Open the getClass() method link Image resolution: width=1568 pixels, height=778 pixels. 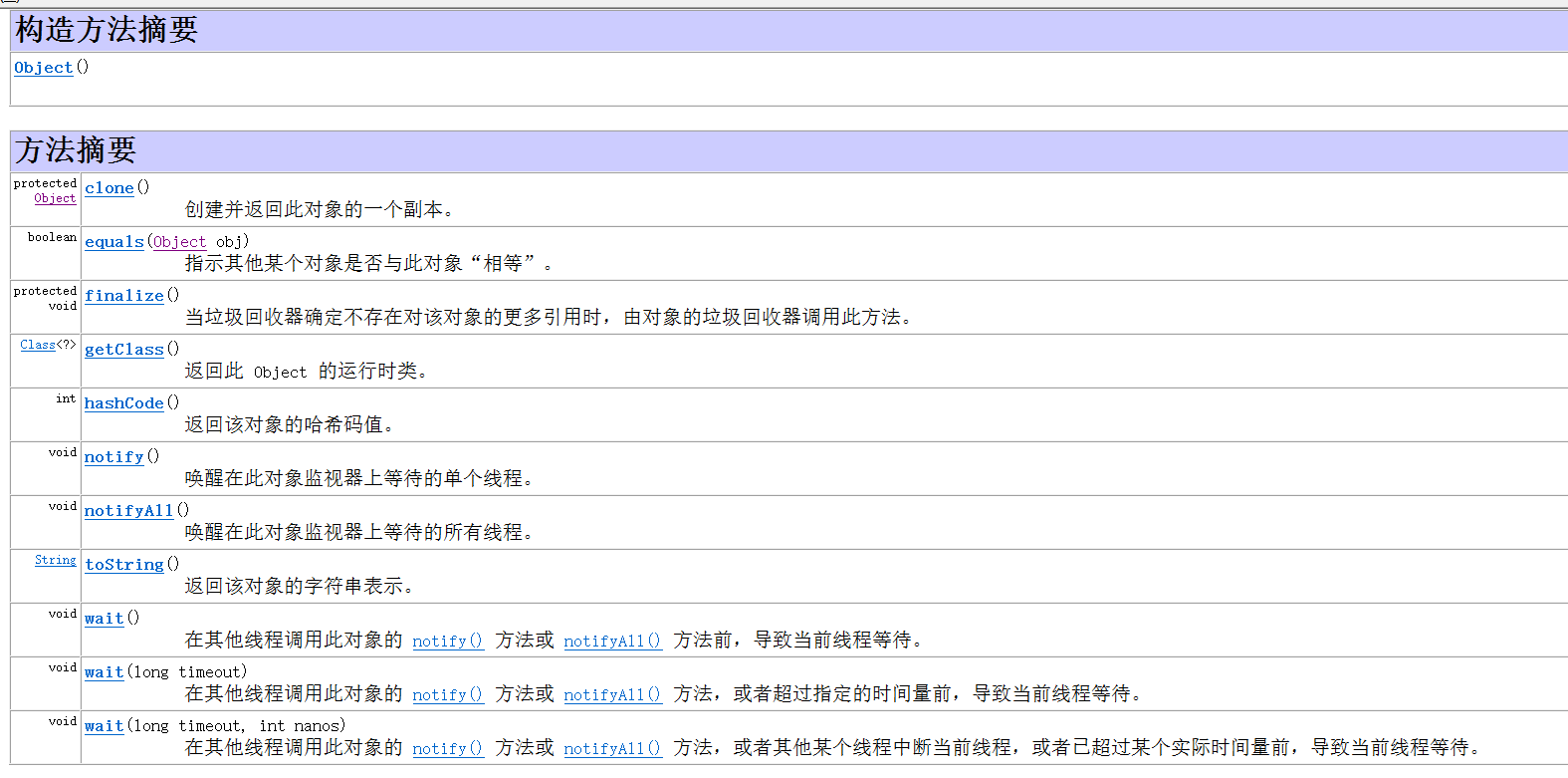(x=123, y=350)
